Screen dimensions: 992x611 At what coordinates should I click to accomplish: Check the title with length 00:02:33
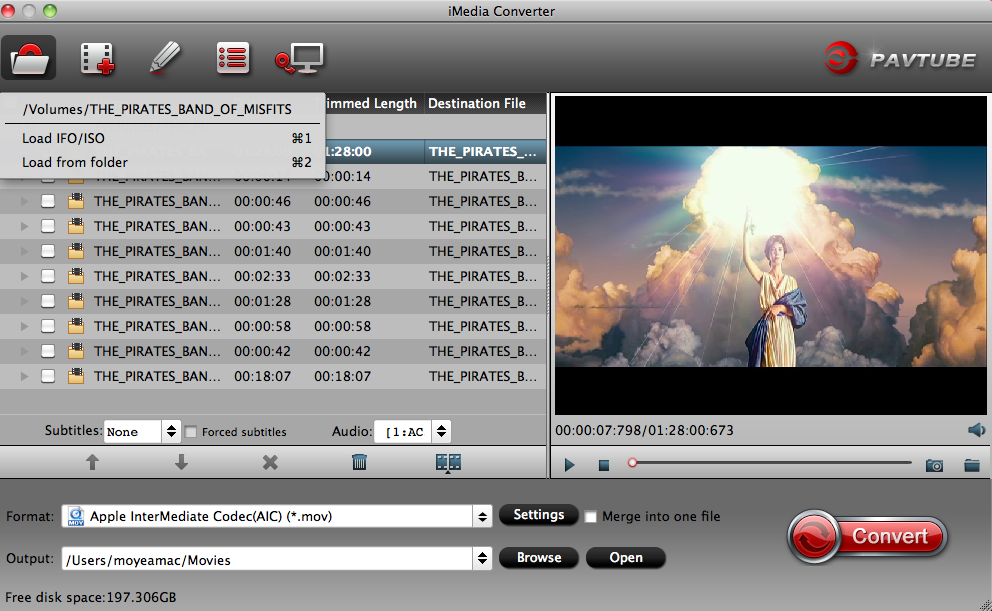click(48, 276)
